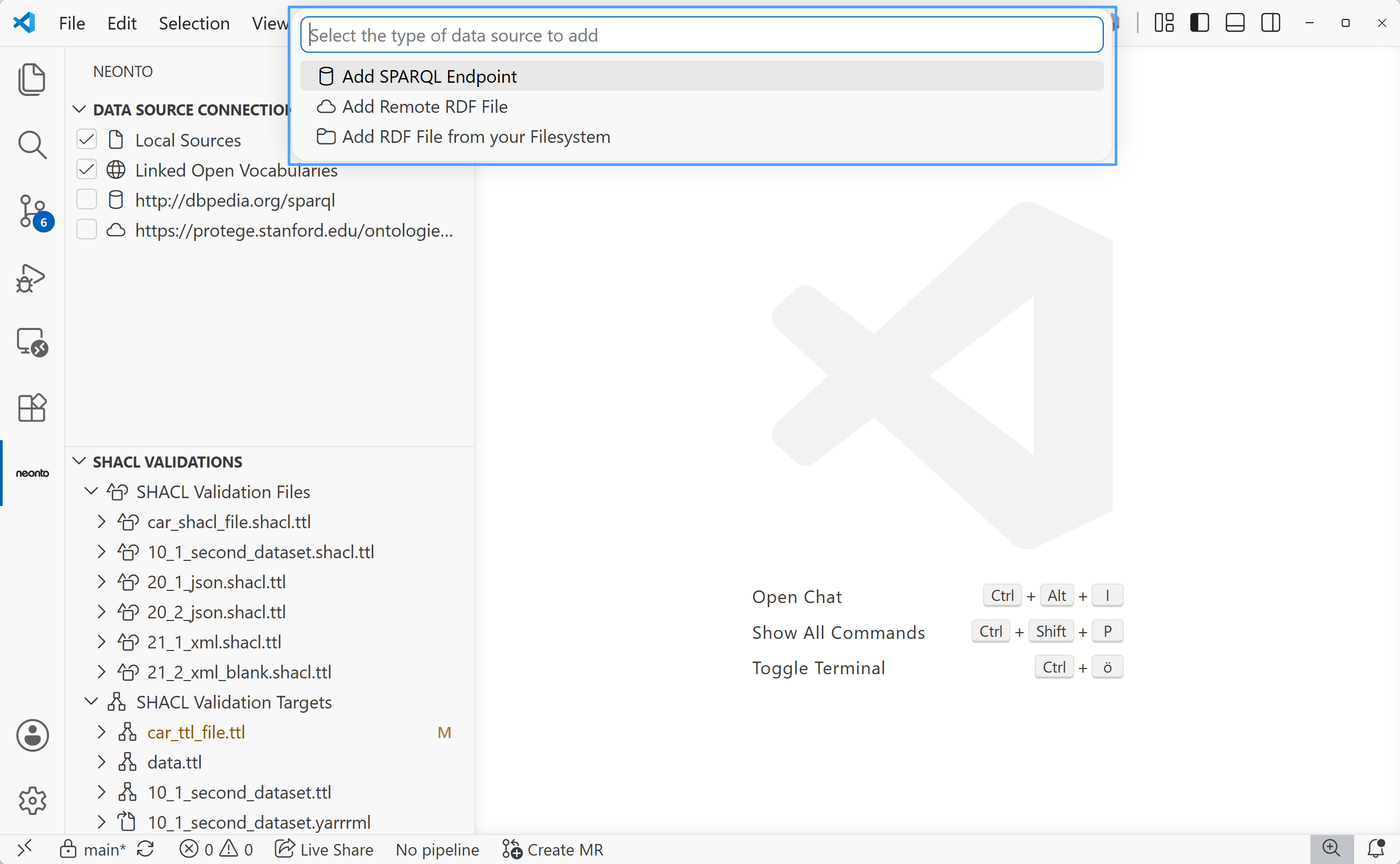Toggle the bottom panel icon in title bar
The image size is (1400, 864).
1234,23
